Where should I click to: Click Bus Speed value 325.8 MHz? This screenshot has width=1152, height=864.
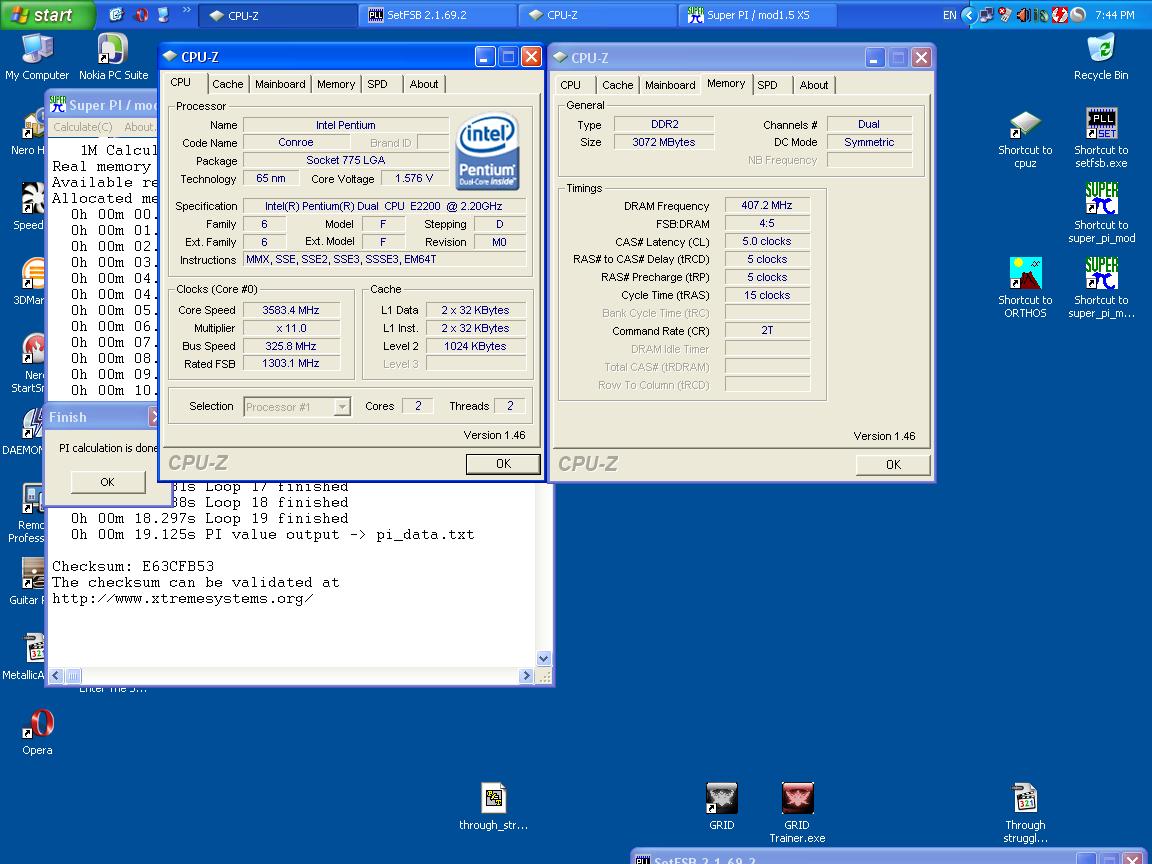(x=291, y=346)
